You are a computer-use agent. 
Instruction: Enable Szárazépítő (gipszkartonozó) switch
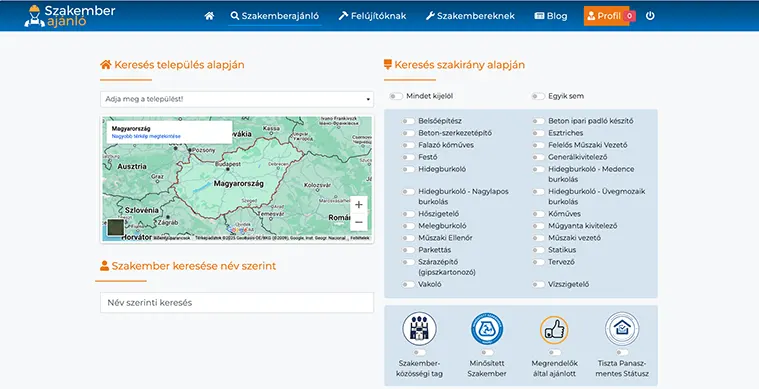(408, 262)
